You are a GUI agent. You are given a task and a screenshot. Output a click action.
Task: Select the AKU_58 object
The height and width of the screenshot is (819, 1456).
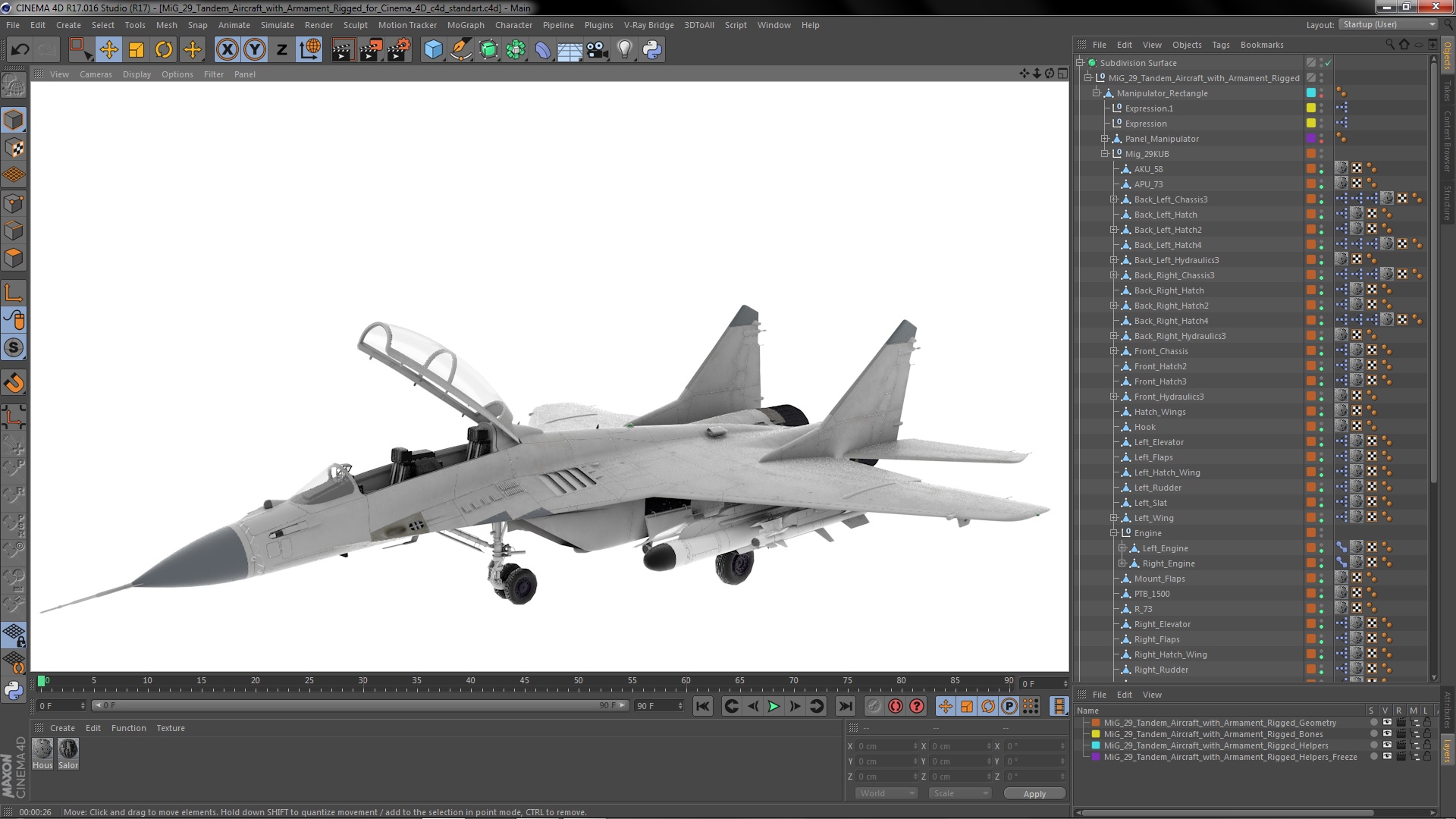[1148, 169]
